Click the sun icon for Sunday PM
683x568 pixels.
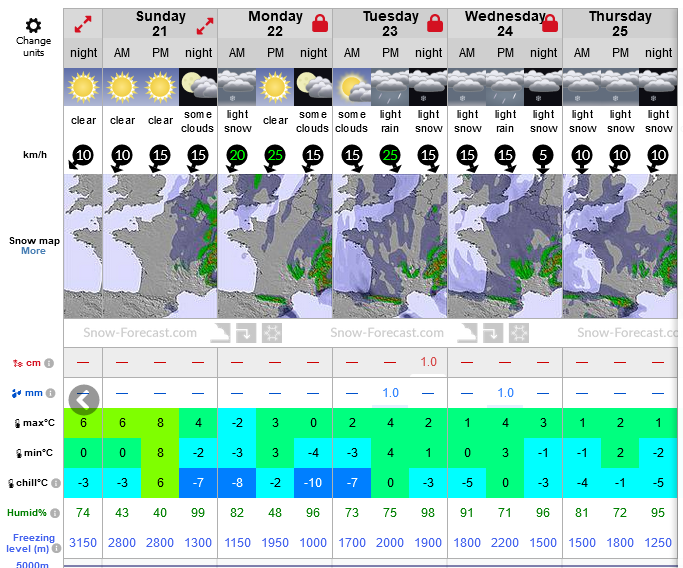pos(160,87)
